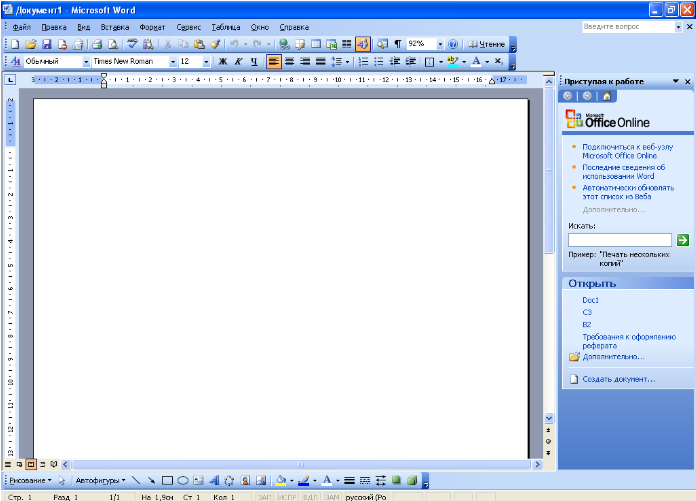696x501 pixels.
Task: Open the Справка menu
Action: pos(294,27)
